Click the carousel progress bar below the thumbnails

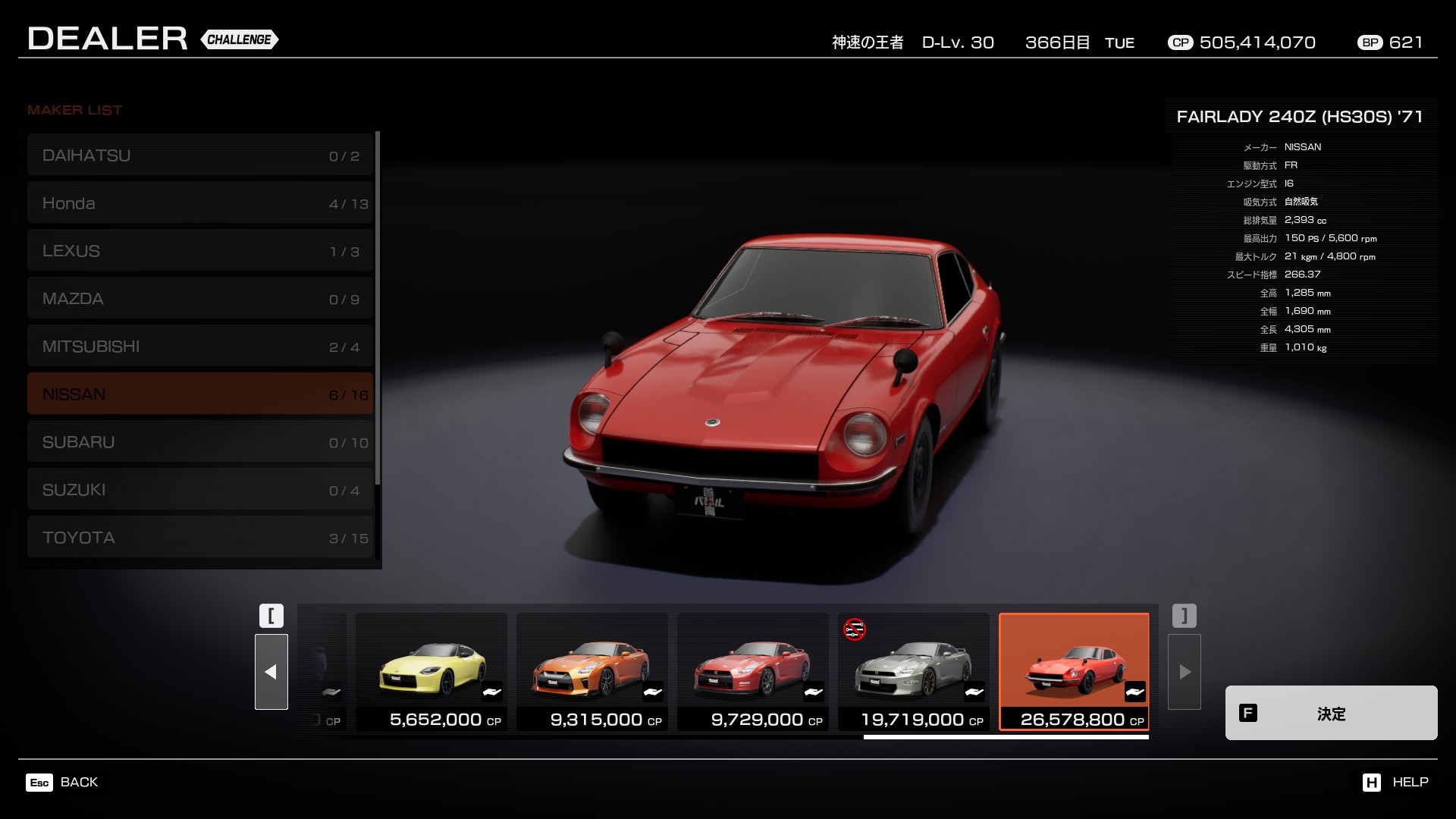(1006, 736)
